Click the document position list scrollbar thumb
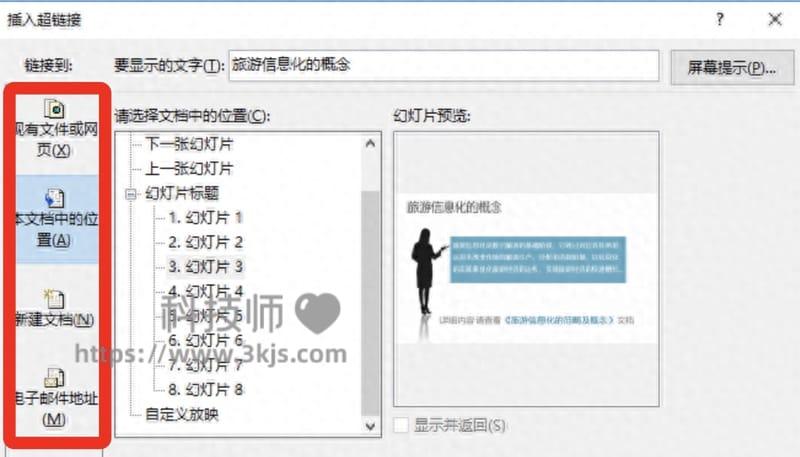This screenshot has height=457, width=800. [x=370, y=303]
